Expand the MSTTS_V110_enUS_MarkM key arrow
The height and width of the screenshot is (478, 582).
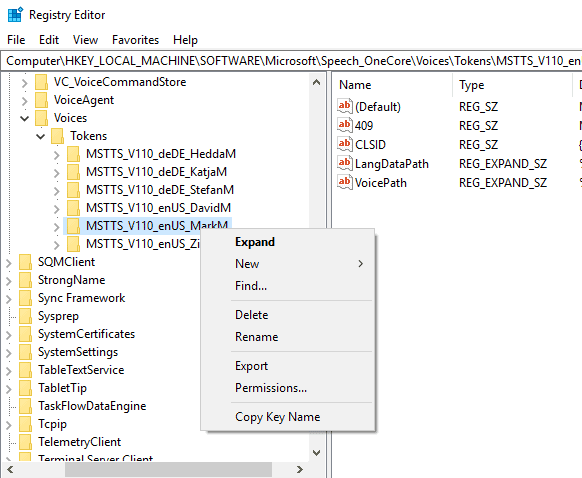point(56,226)
